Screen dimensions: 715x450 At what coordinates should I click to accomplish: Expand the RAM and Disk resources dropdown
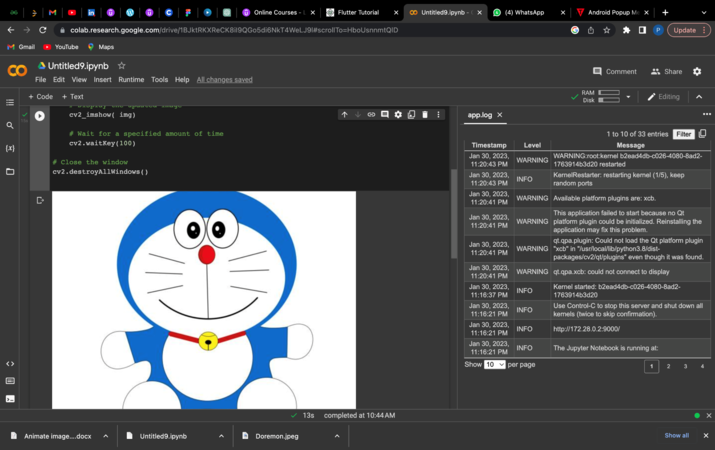pos(628,97)
